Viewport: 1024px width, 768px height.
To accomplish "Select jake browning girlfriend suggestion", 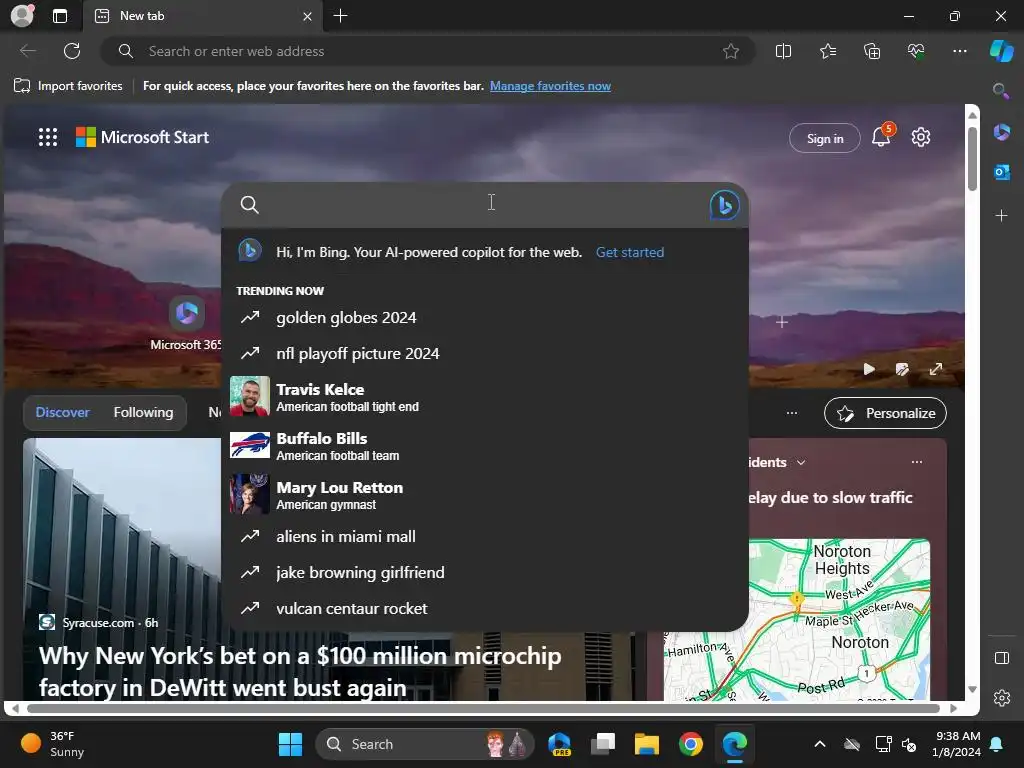I will click(485, 573).
